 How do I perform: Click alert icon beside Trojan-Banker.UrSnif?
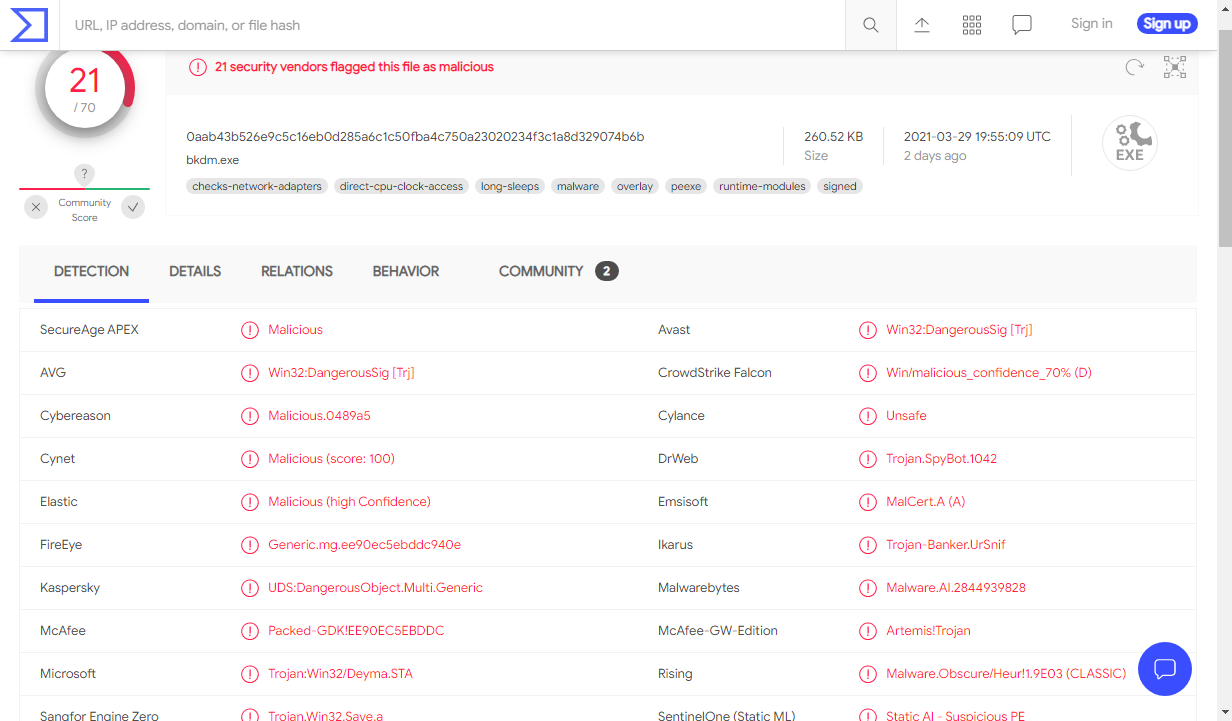tap(868, 545)
